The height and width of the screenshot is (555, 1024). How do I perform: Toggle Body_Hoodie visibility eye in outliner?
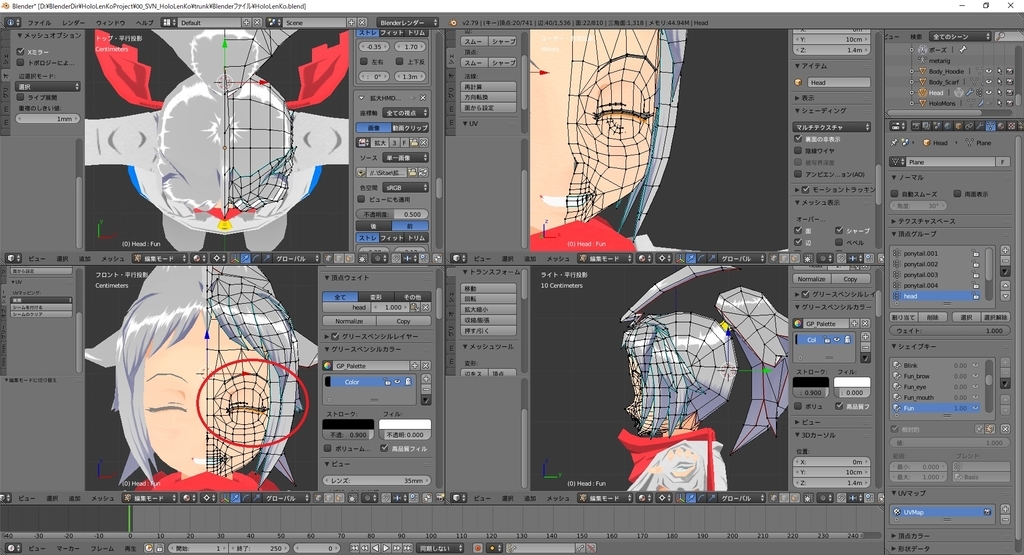click(x=989, y=71)
